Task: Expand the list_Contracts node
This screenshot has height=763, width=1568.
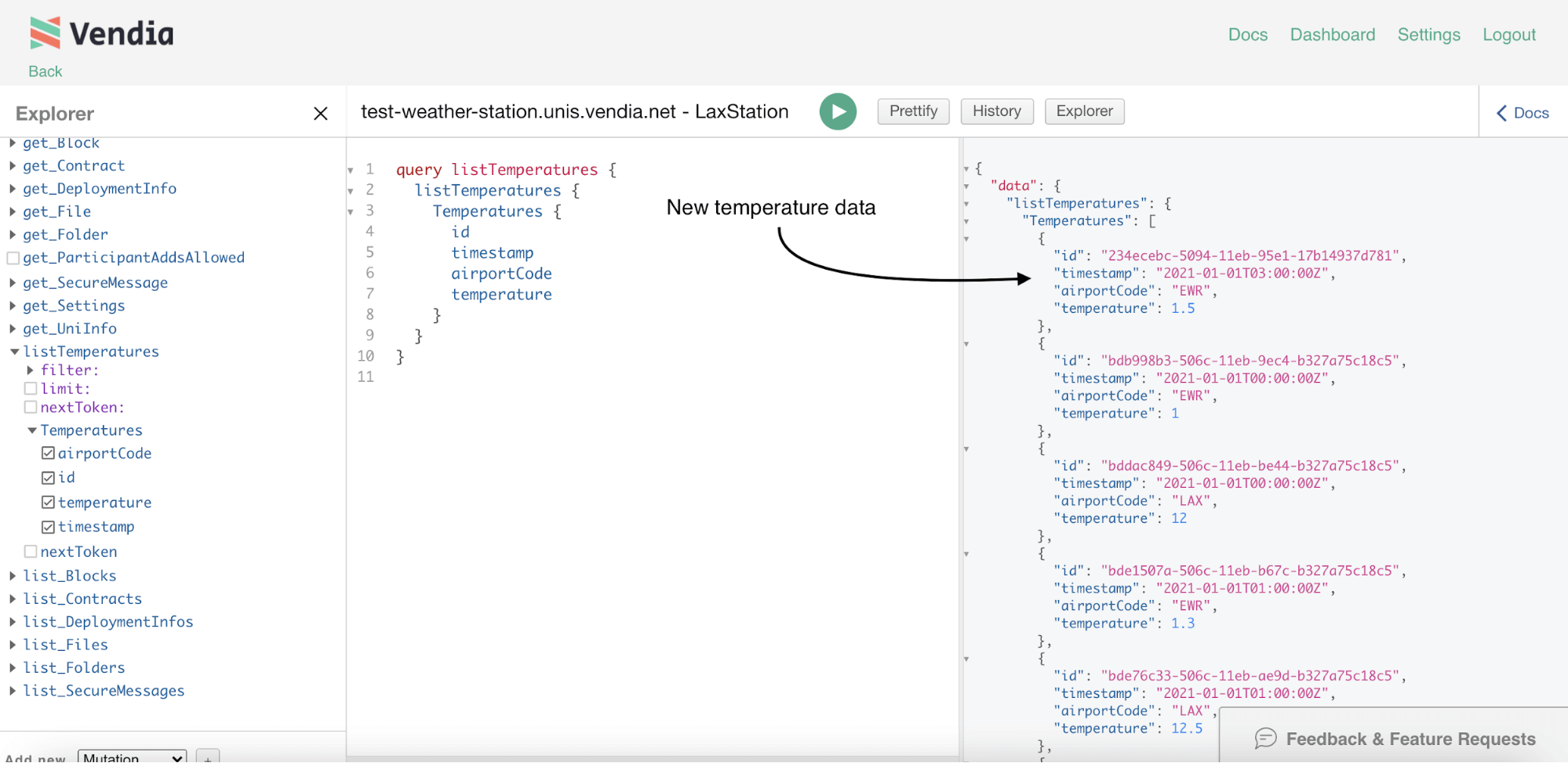Action: click(13, 598)
